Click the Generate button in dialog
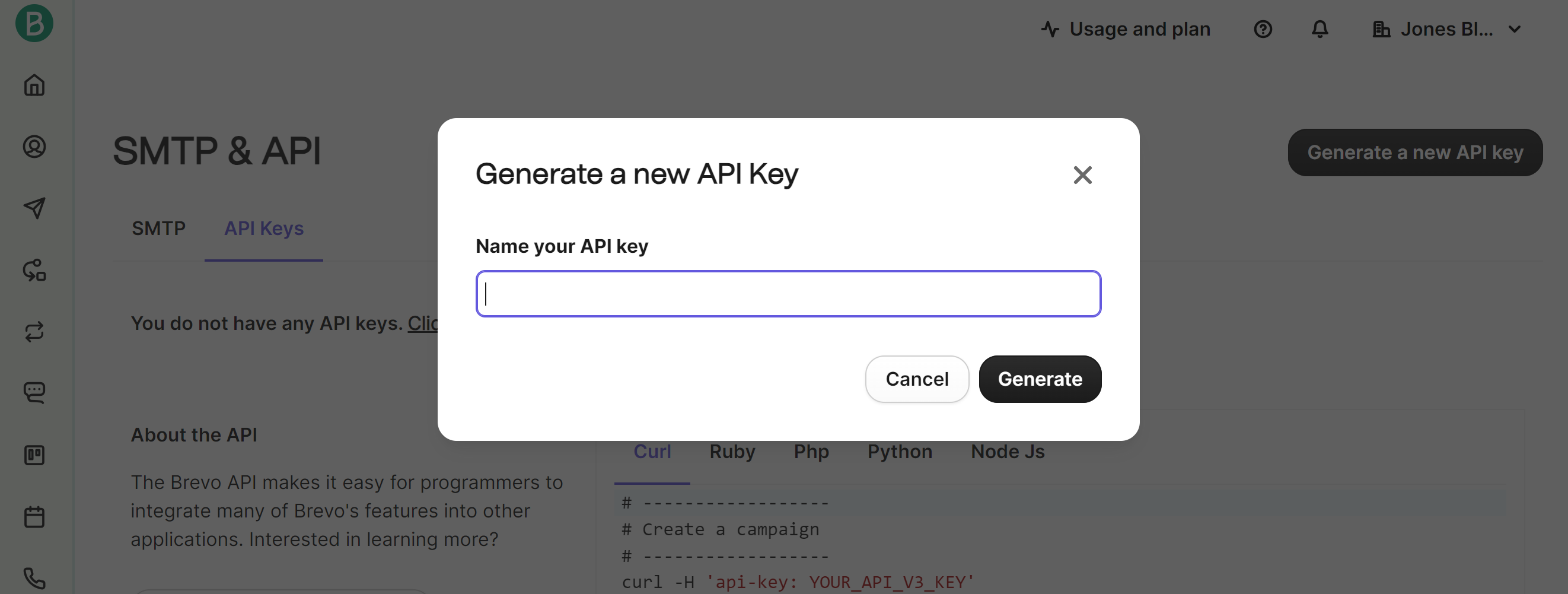The width and height of the screenshot is (1568, 594). (1040, 379)
